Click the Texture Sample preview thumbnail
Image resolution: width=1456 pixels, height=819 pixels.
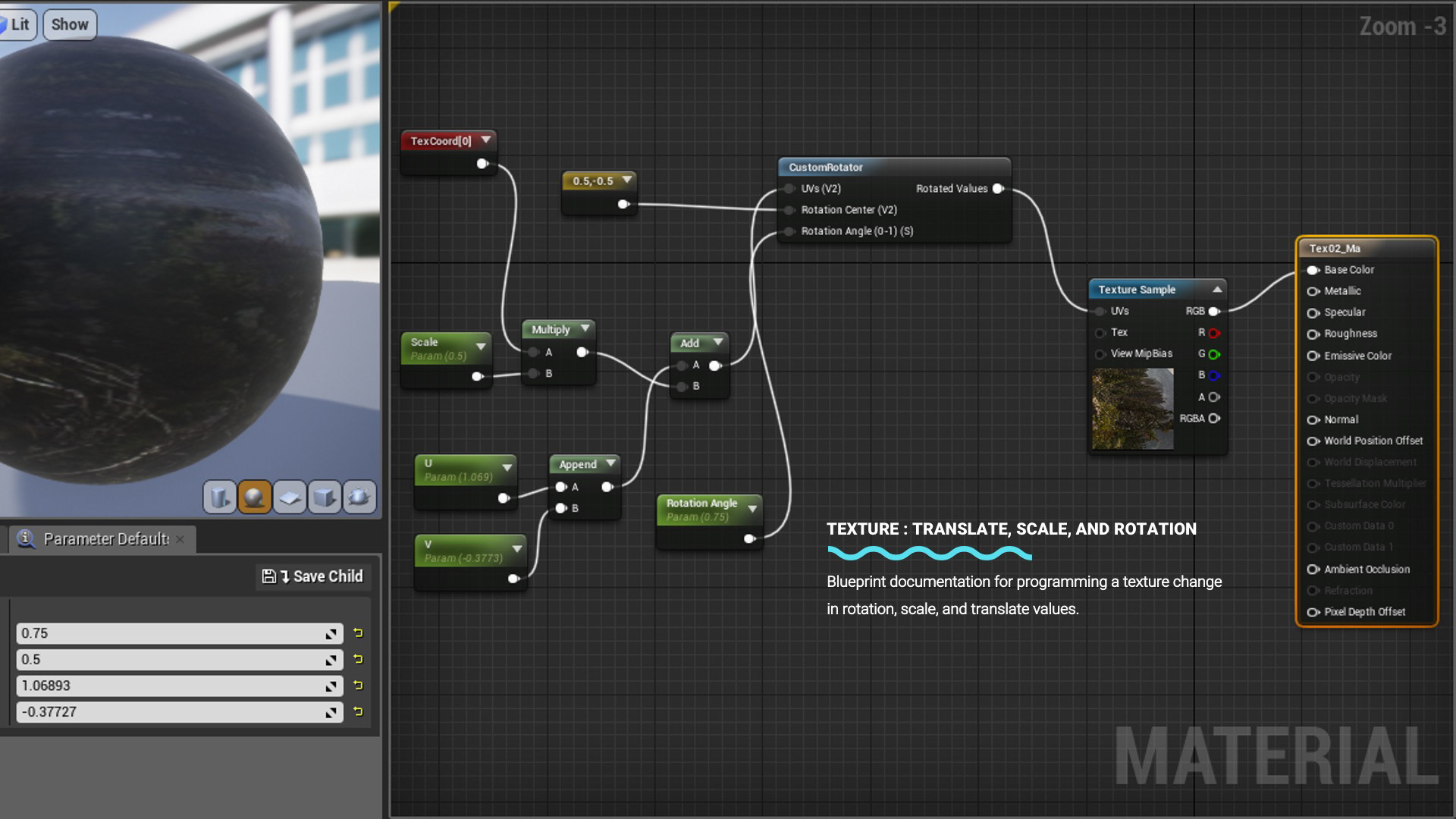[1132, 409]
